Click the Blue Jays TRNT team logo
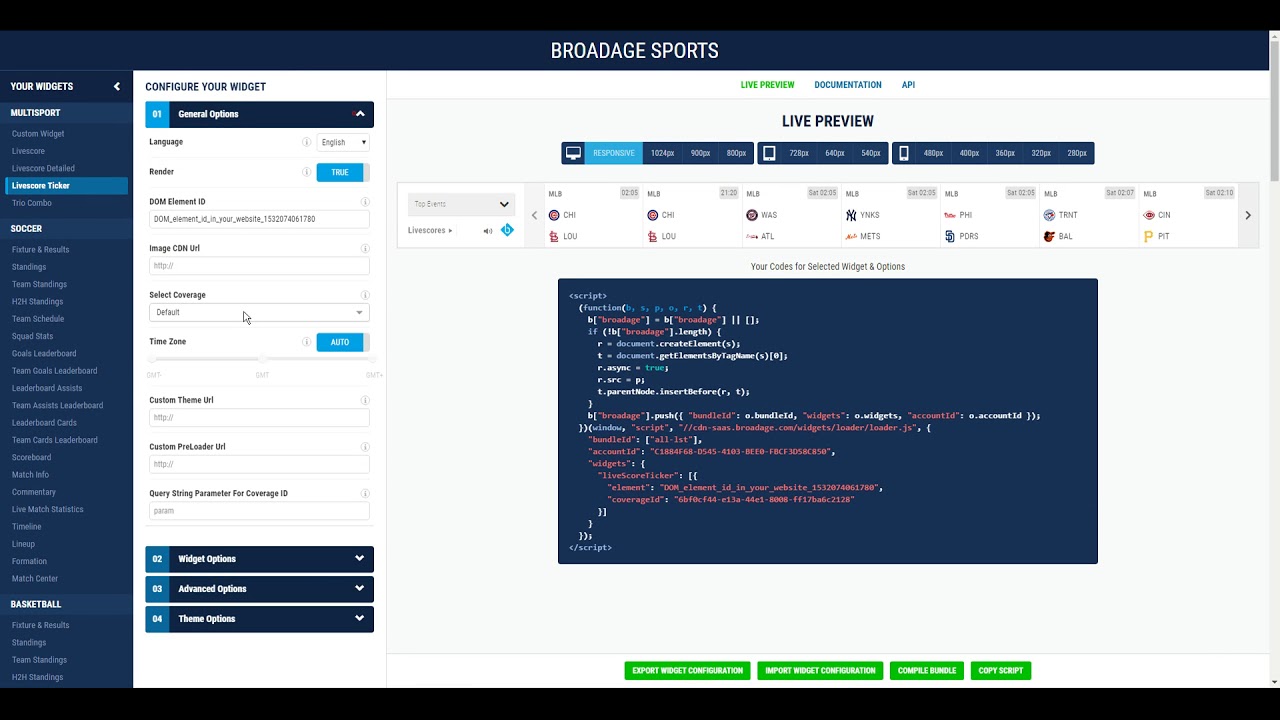This screenshot has height=720, width=1280. pyautogui.click(x=1049, y=215)
